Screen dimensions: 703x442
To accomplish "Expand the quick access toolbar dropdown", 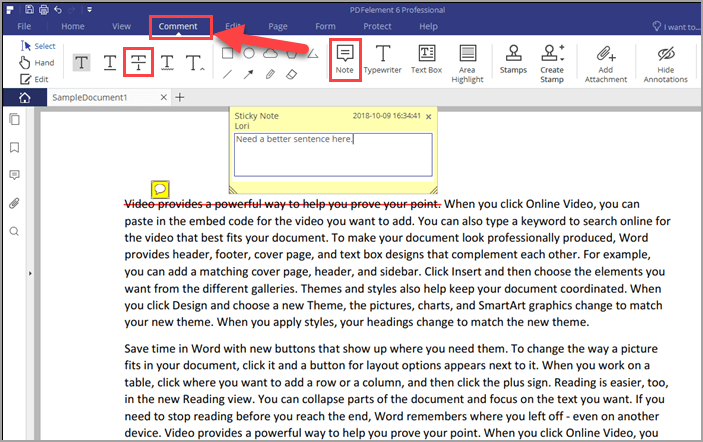I will click(x=89, y=9).
